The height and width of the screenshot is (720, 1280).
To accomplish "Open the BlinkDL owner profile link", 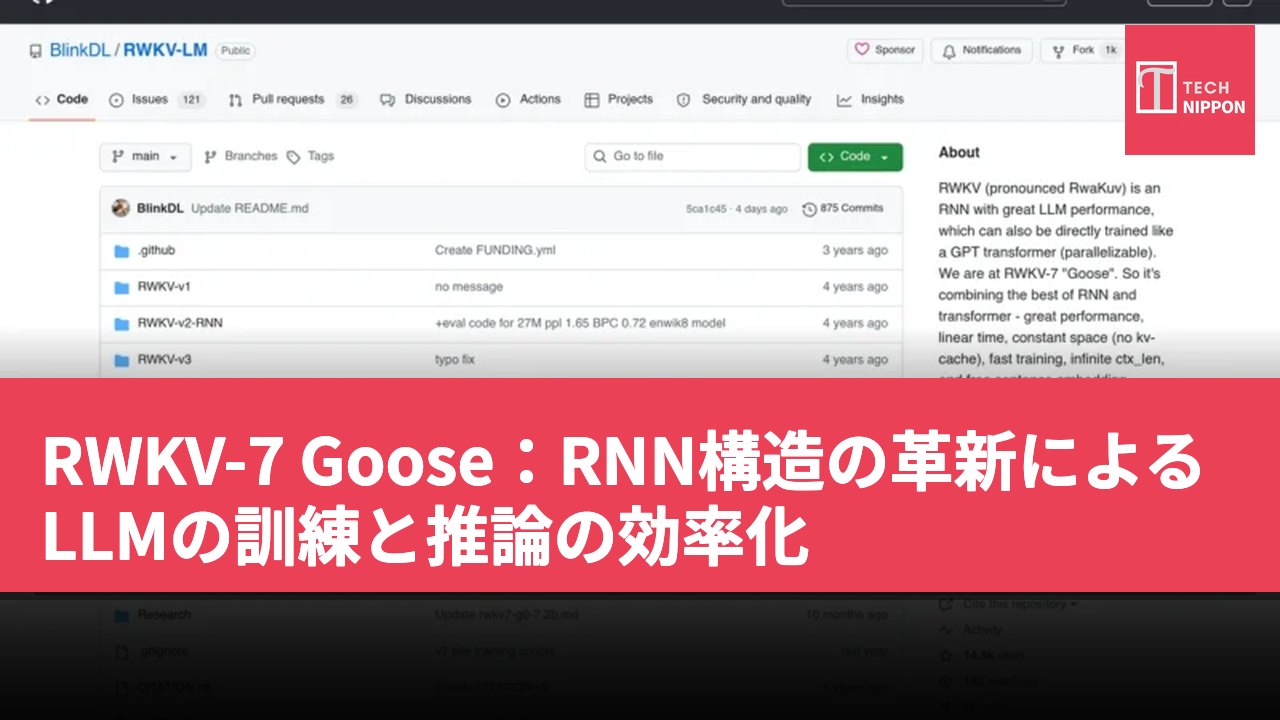I will click(x=79, y=51).
